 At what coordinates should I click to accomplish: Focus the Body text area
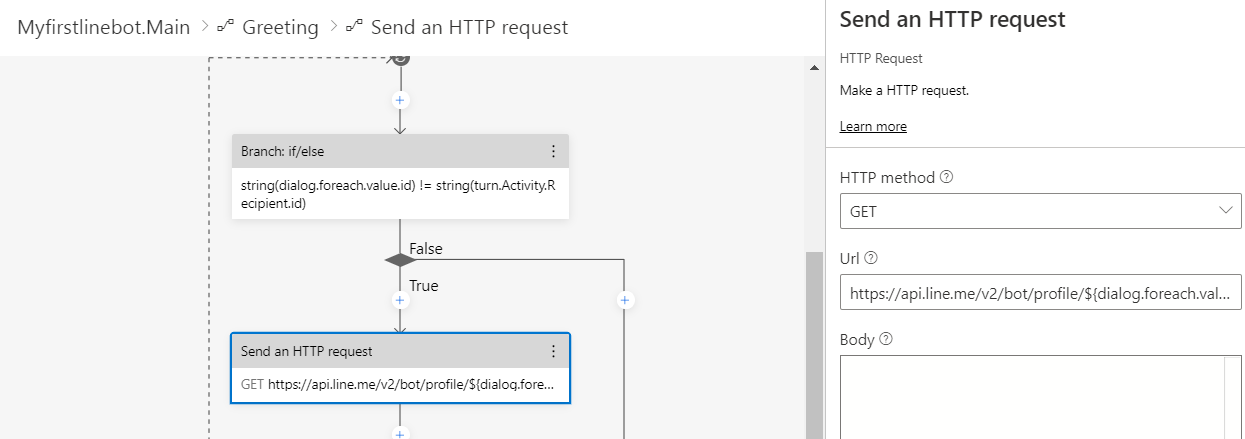click(x=1041, y=397)
